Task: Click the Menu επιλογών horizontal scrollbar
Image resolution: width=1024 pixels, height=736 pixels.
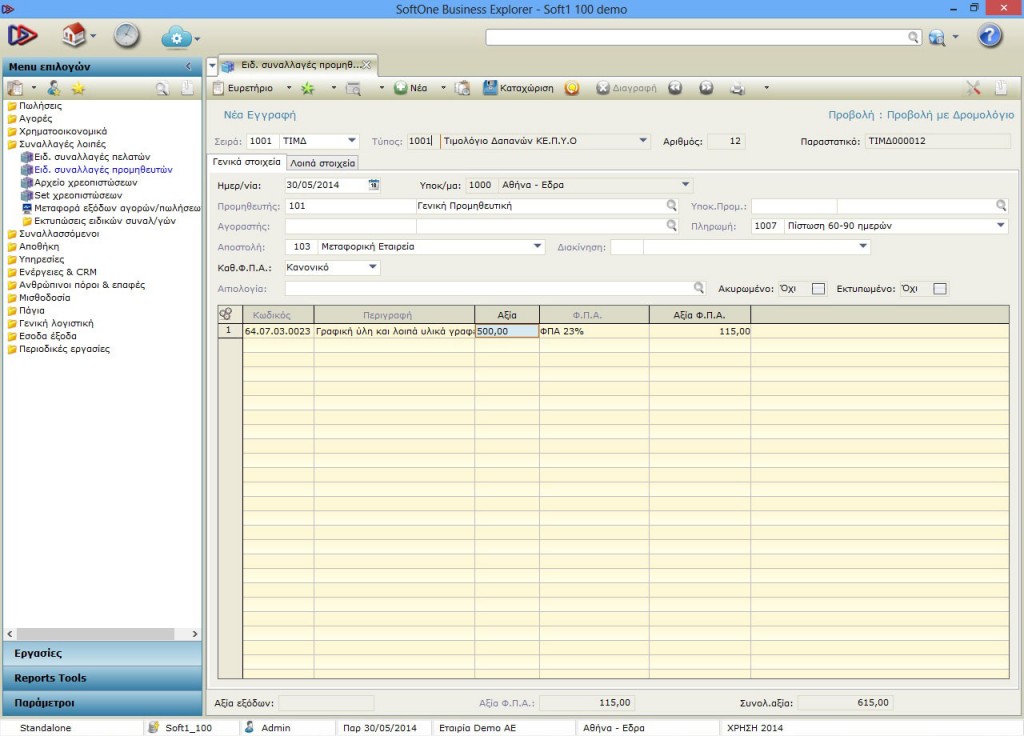Action: [x=95, y=634]
